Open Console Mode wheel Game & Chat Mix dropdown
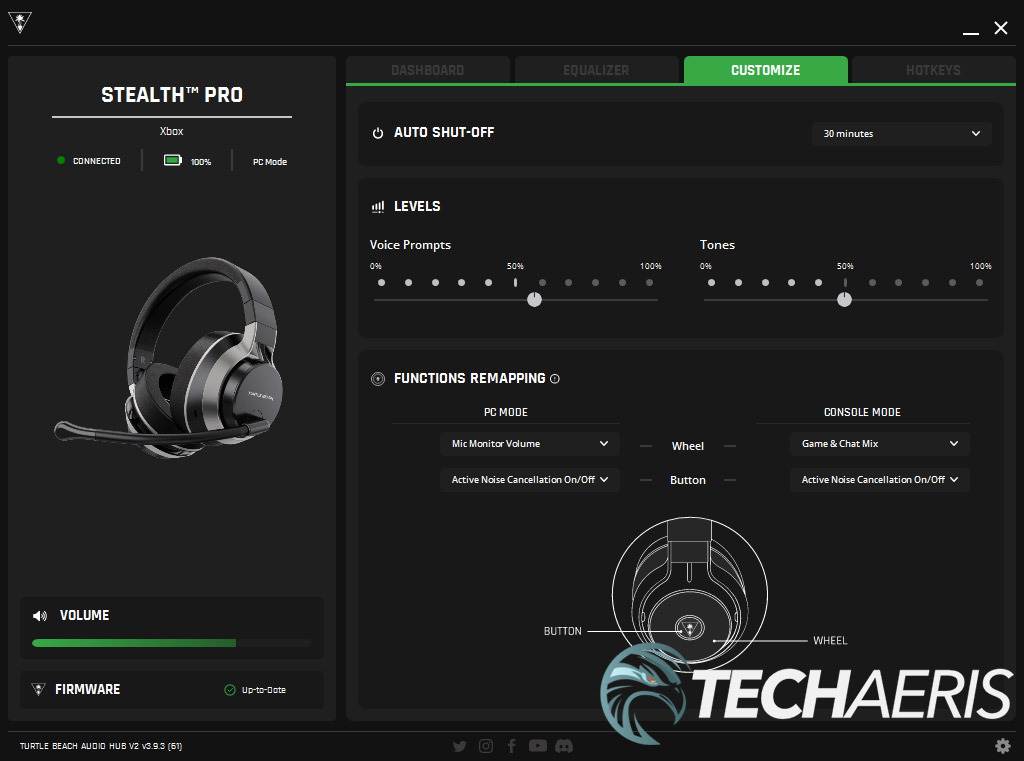This screenshot has width=1024, height=761. pyautogui.click(x=880, y=444)
